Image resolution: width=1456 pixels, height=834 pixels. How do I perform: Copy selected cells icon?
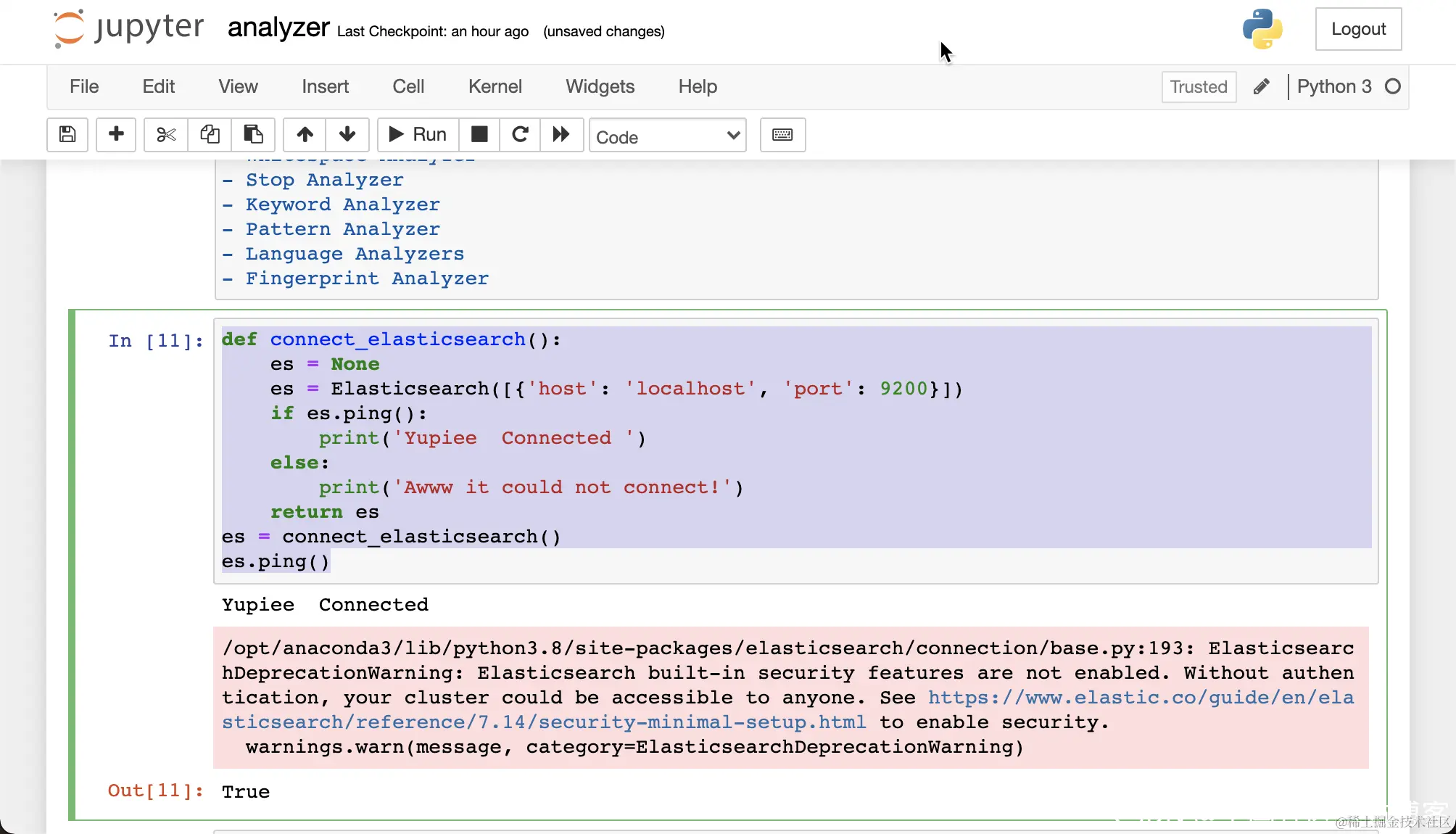210,134
